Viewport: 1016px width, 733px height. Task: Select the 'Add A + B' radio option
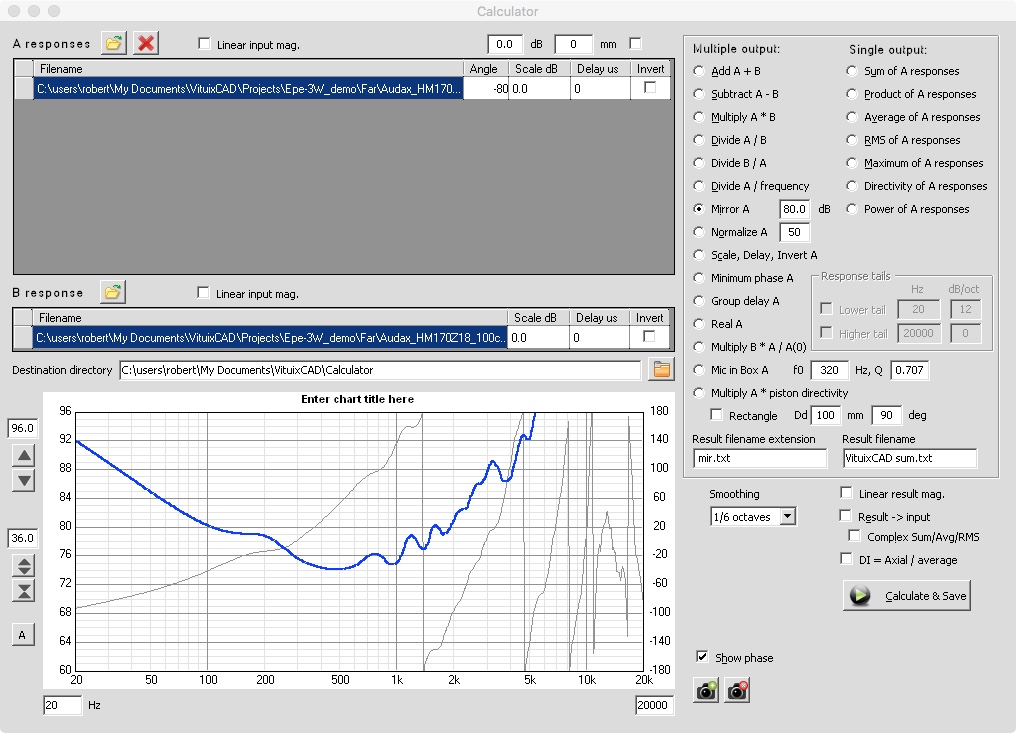[698, 71]
